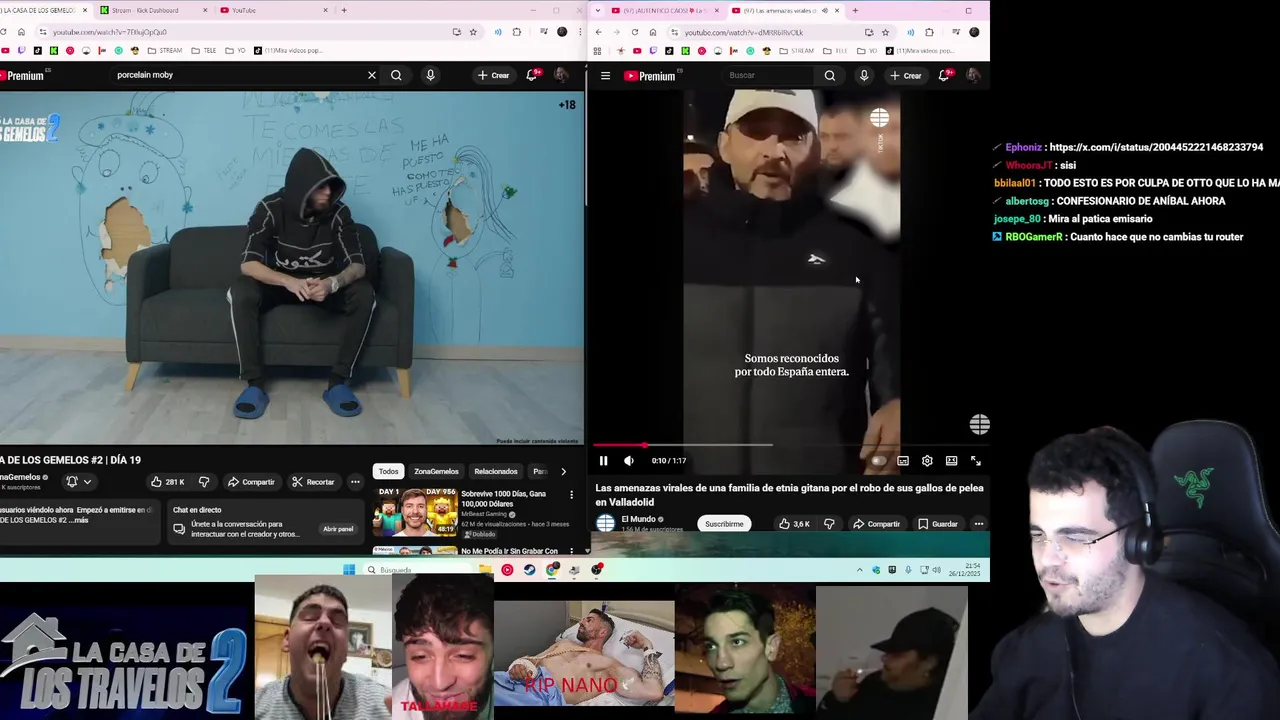Open extensions puzzle icon in right browser
This screenshot has height=720, width=1280.
[929, 32]
